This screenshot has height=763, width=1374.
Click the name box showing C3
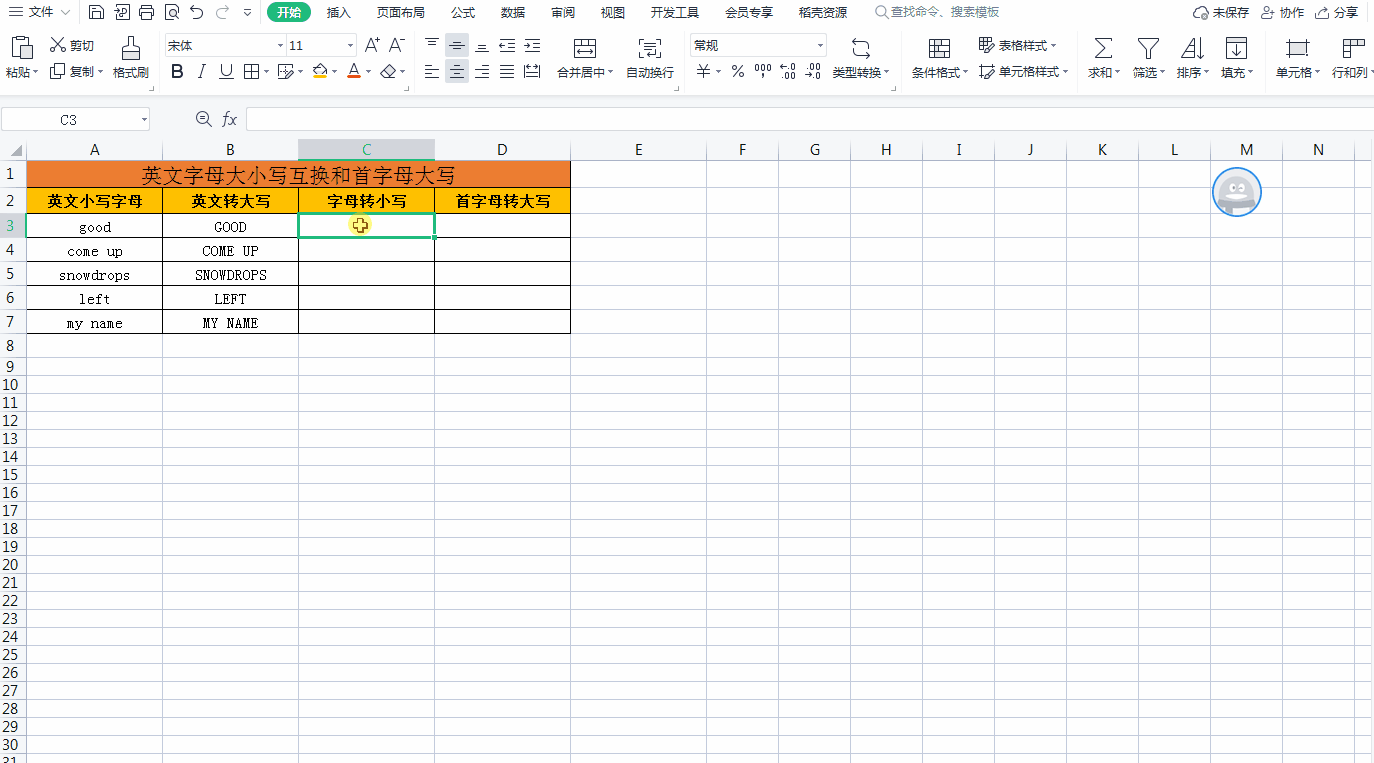pyautogui.click(x=75, y=119)
